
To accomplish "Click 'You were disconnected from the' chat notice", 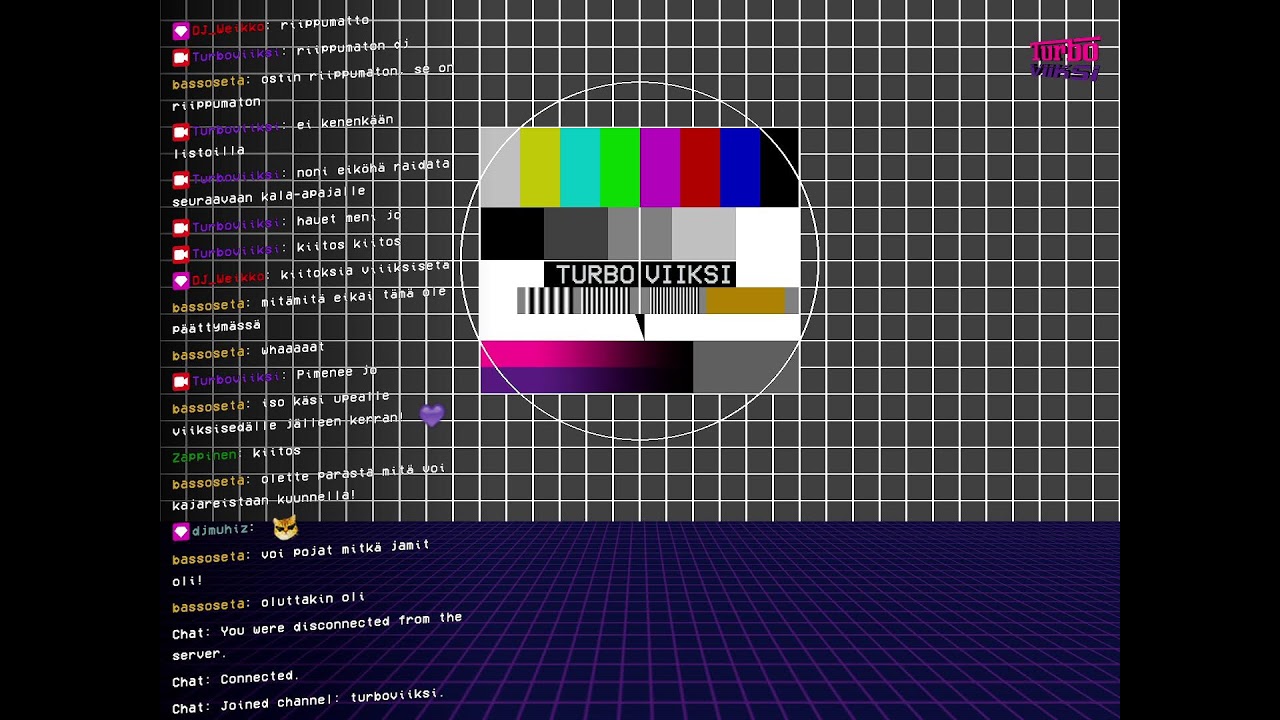I will 341,625.
